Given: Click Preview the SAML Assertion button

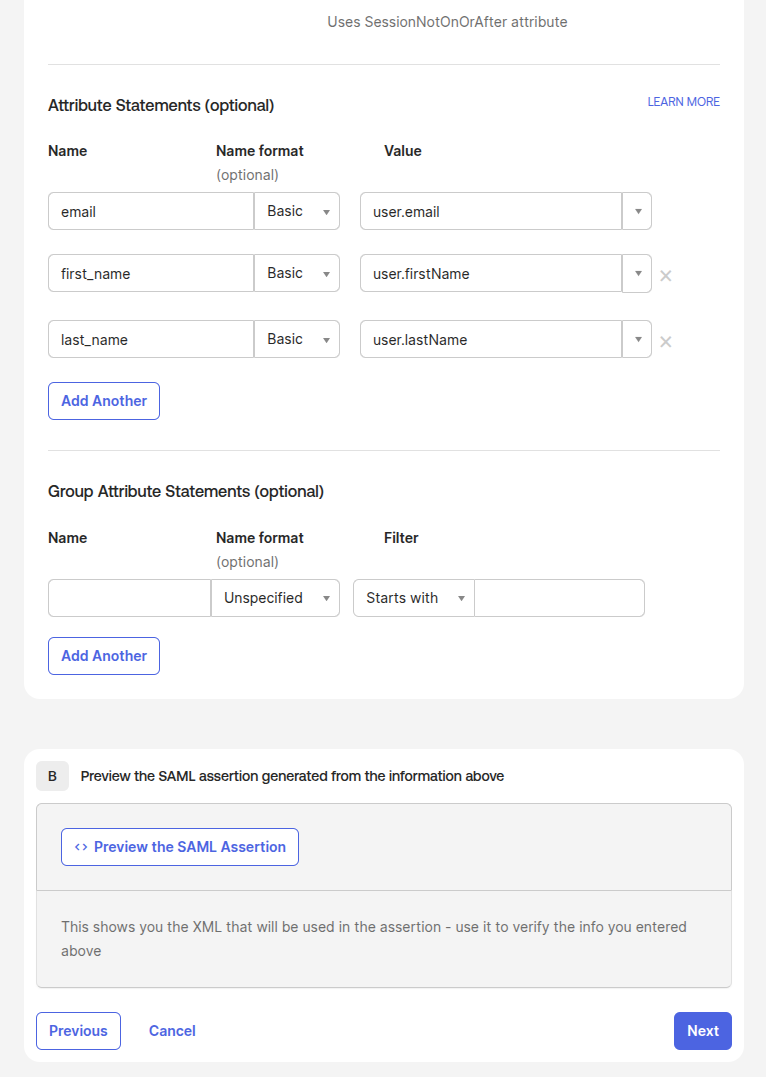Looking at the screenshot, I should [x=180, y=847].
